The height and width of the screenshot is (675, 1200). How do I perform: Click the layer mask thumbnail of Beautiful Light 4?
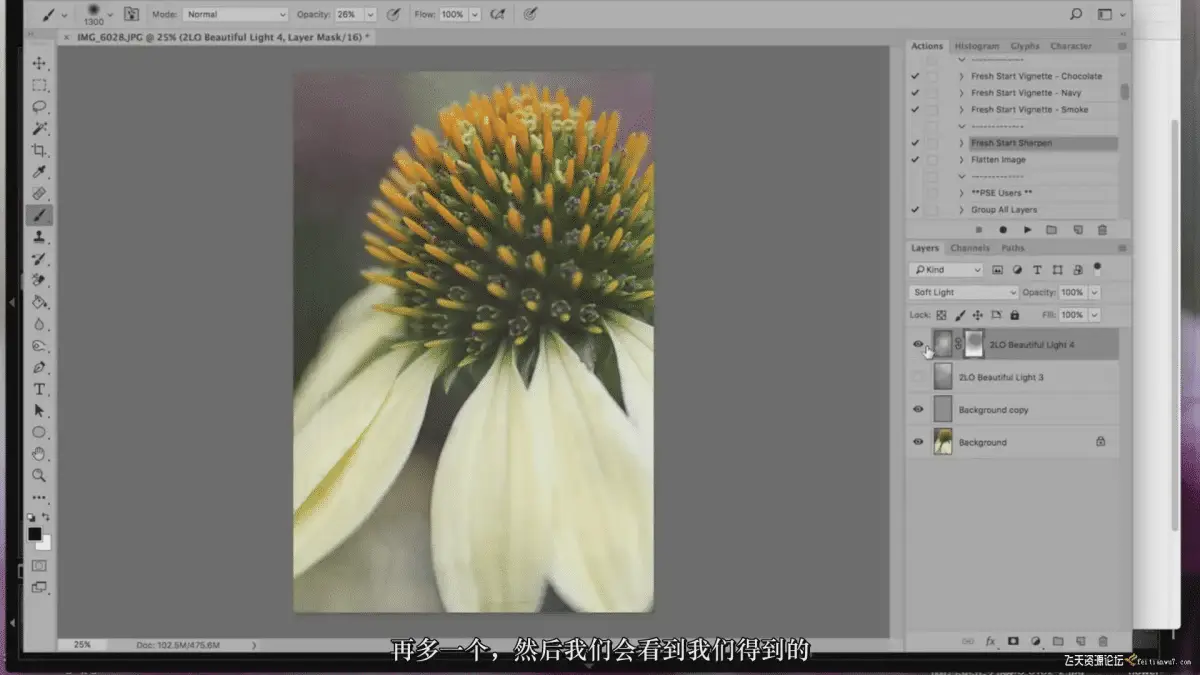(973, 345)
